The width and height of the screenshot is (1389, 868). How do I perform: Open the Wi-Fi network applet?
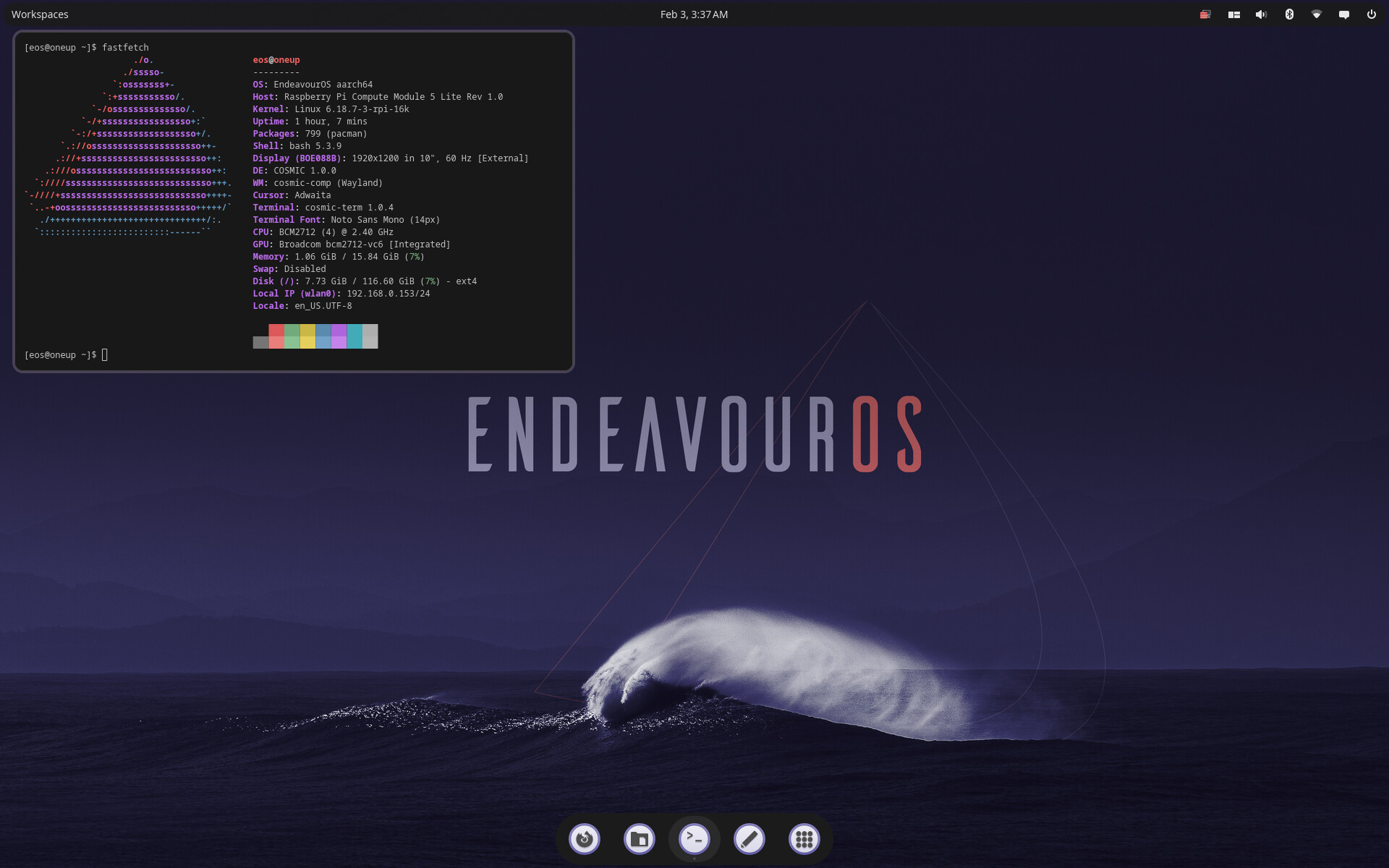click(1316, 14)
